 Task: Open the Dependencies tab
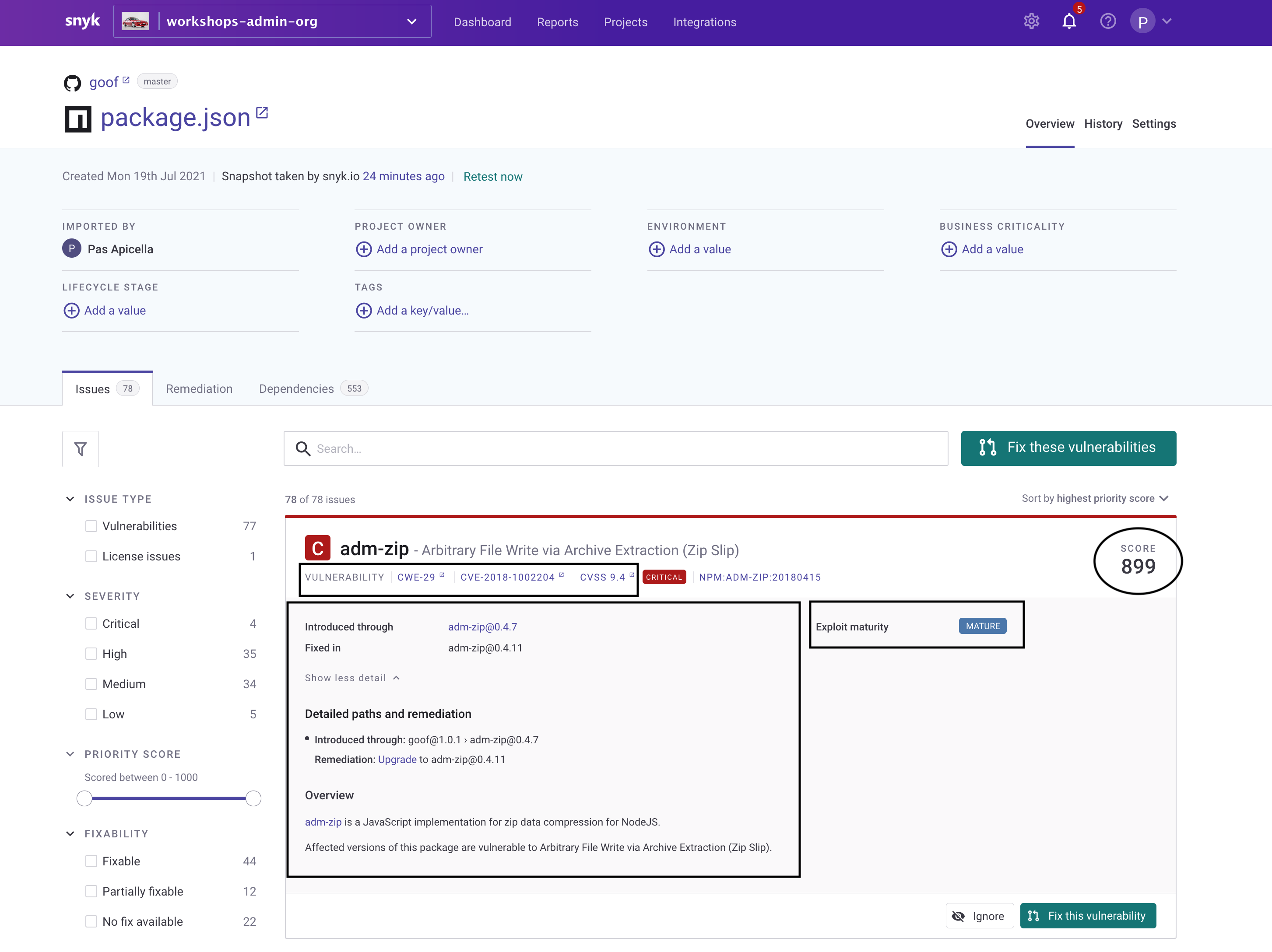[313, 388]
